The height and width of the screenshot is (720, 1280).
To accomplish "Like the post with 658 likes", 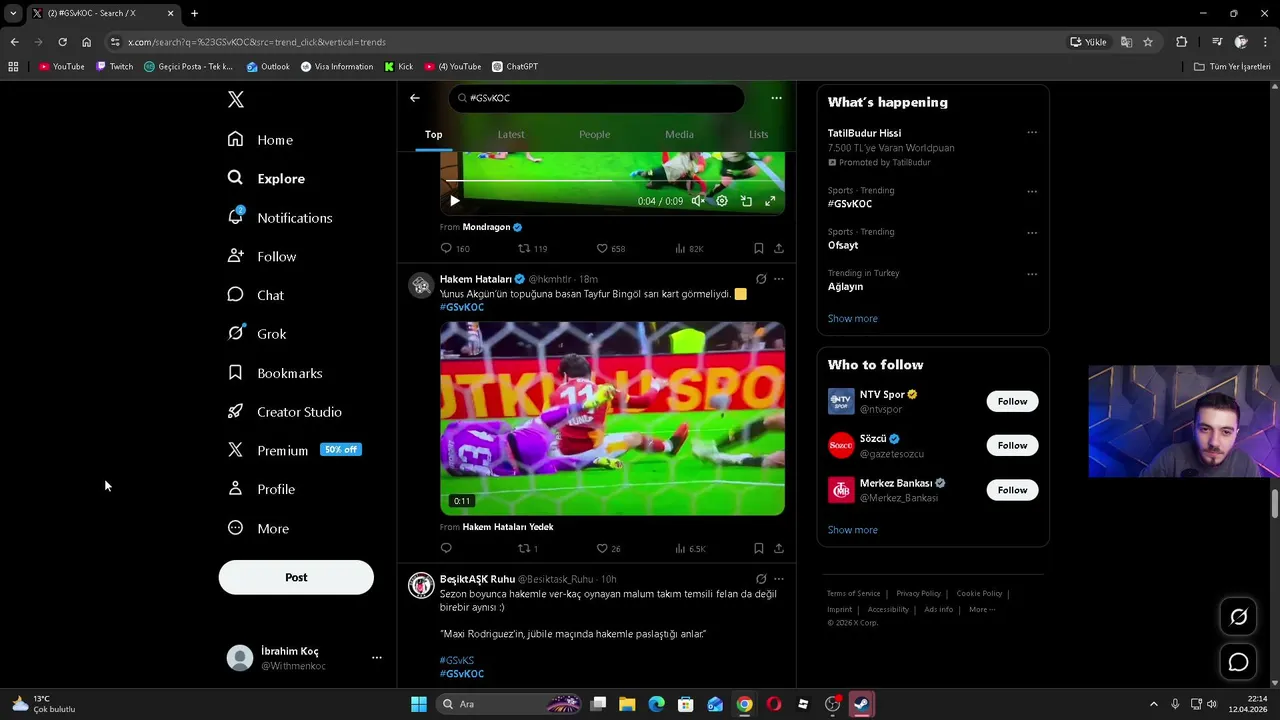I will coord(610,248).
